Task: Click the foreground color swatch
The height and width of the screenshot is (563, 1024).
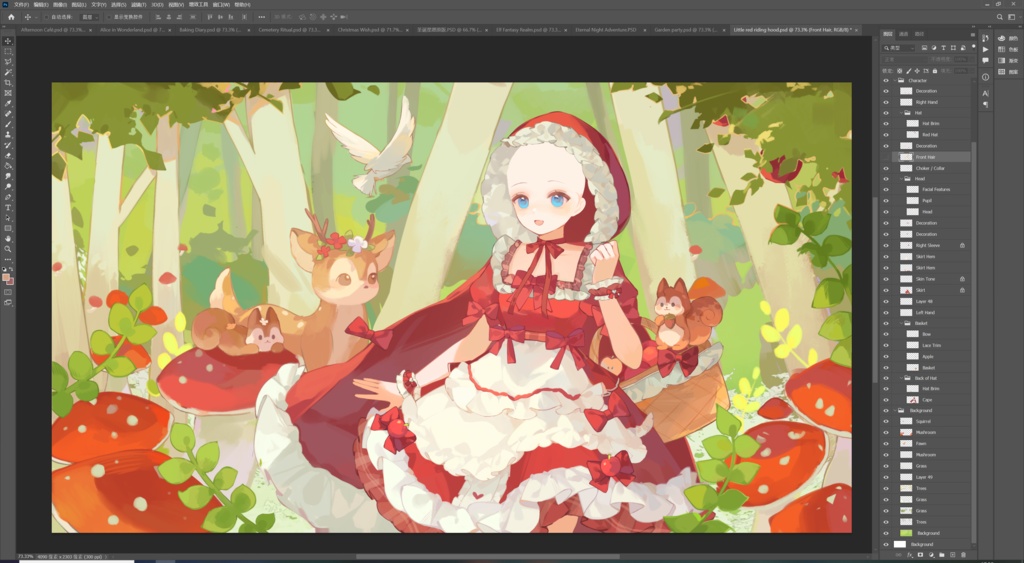Action: coord(6,278)
